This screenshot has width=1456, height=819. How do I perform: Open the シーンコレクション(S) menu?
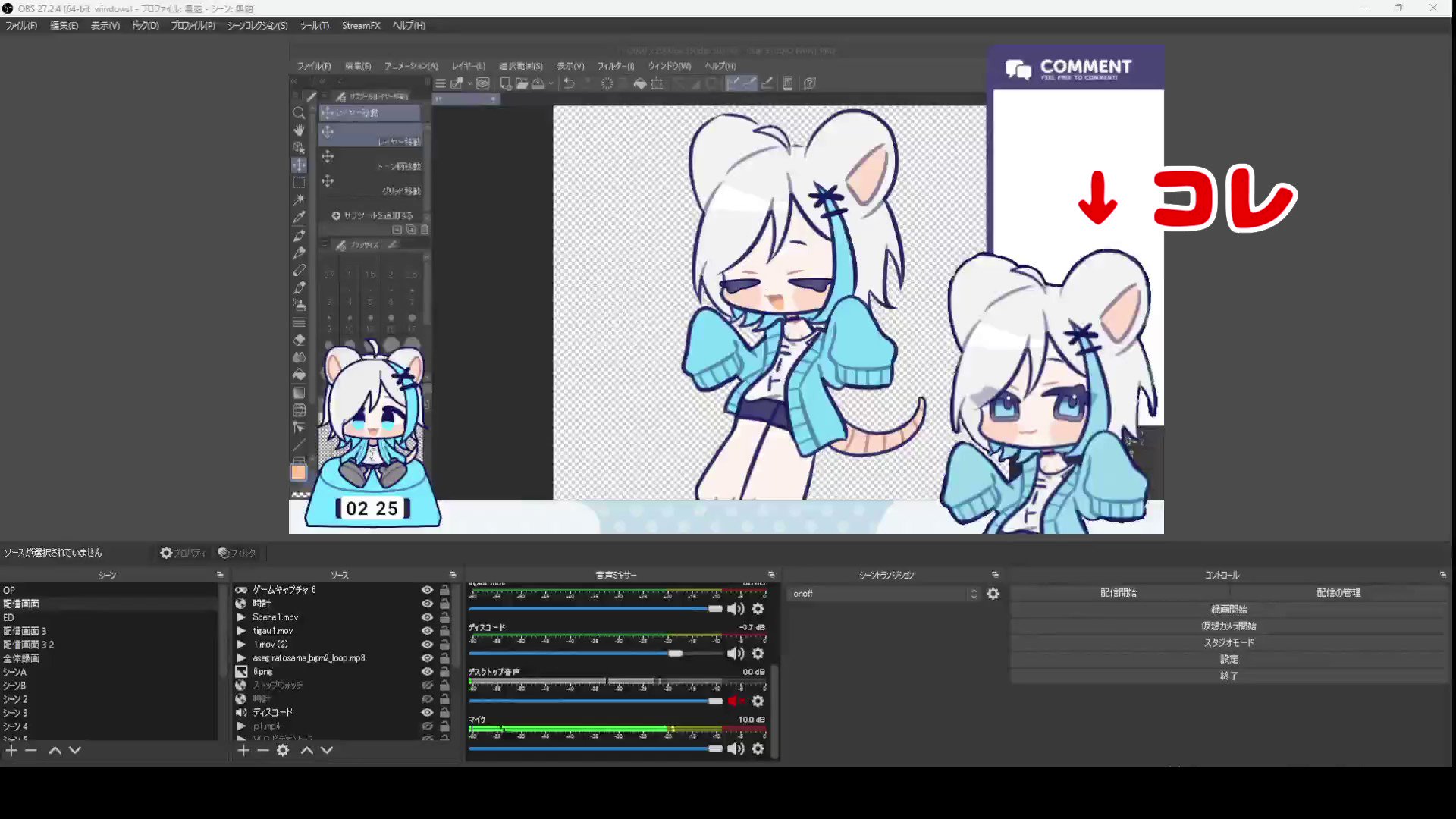258,26
